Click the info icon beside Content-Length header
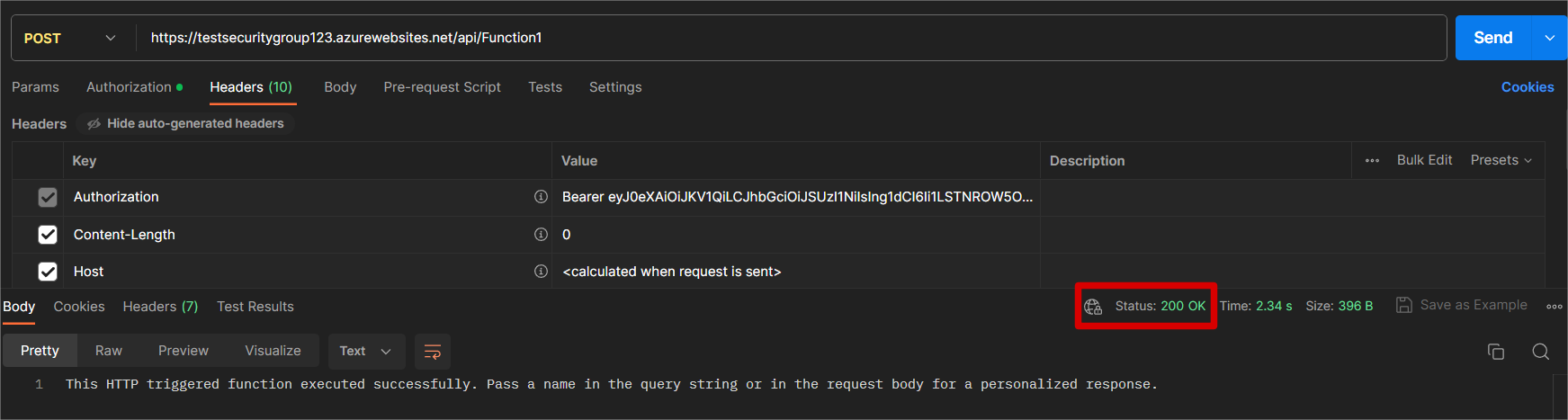1568x420 pixels. (541, 235)
